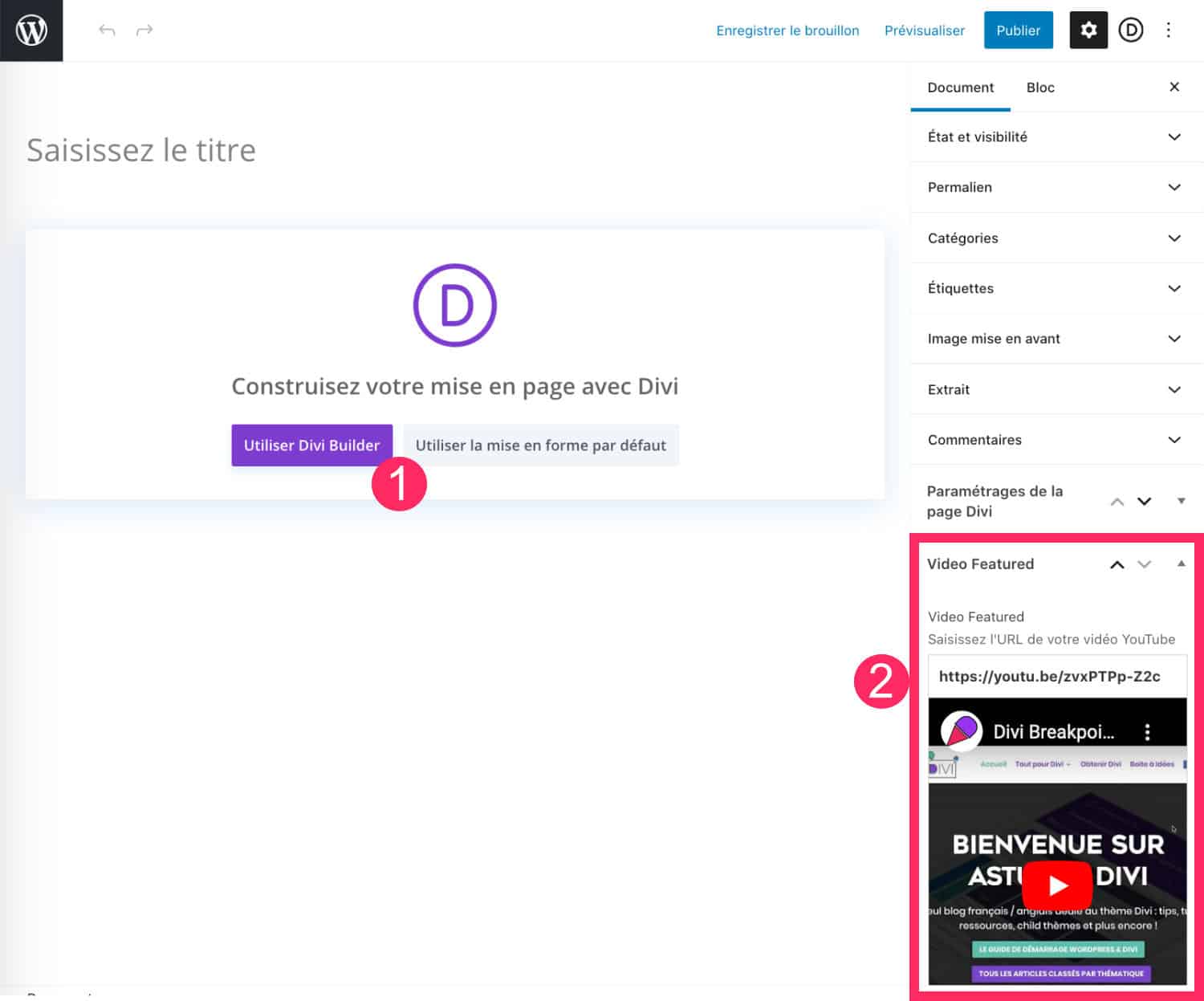This screenshot has height=1001, width=1204.
Task: Expand the Extrait section
Action: (1056, 389)
